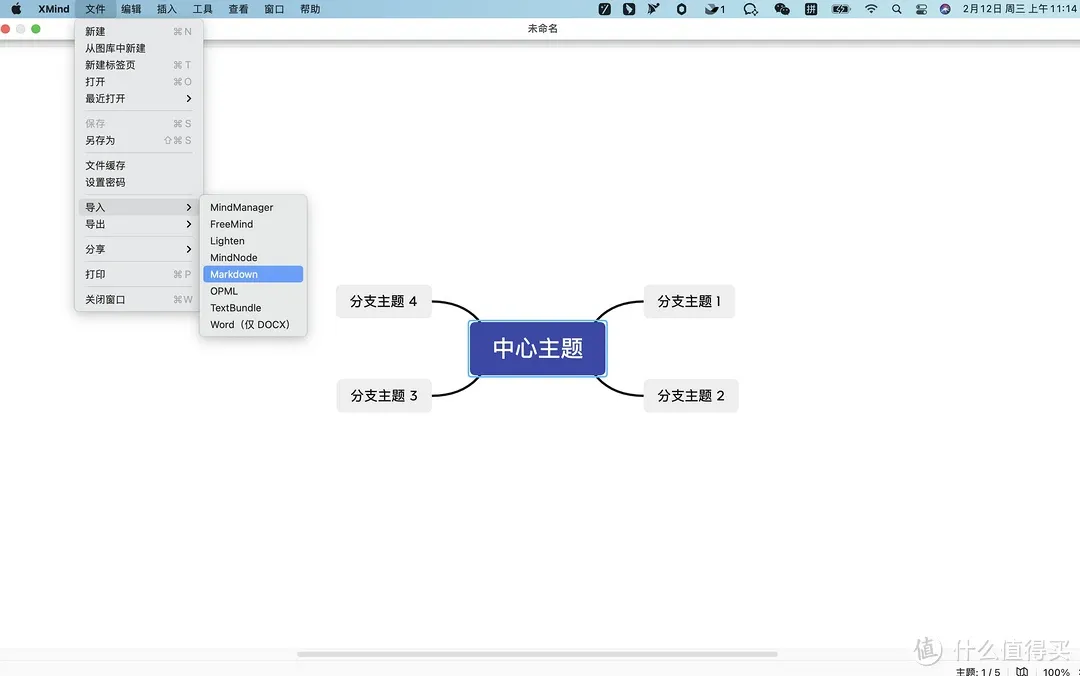Import from MindNode
Image resolution: width=1080 pixels, height=676 pixels.
(x=253, y=257)
